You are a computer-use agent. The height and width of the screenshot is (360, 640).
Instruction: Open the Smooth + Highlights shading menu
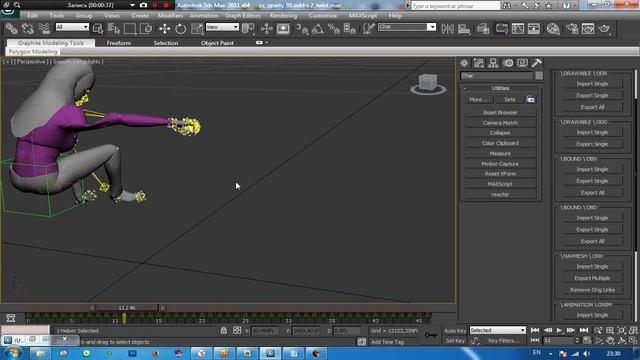[x=77, y=62]
